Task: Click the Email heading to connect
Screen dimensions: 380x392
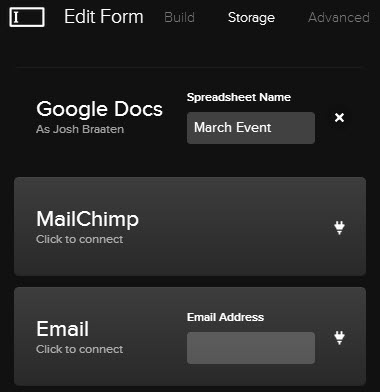Action: click(x=62, y=329)
